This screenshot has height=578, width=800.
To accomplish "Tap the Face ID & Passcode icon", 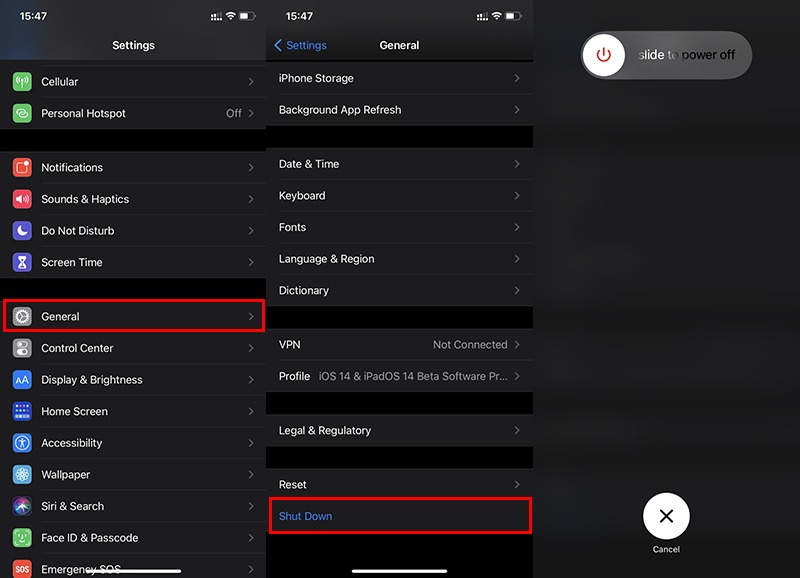I will pyautogui.click(x=22, y=538).
